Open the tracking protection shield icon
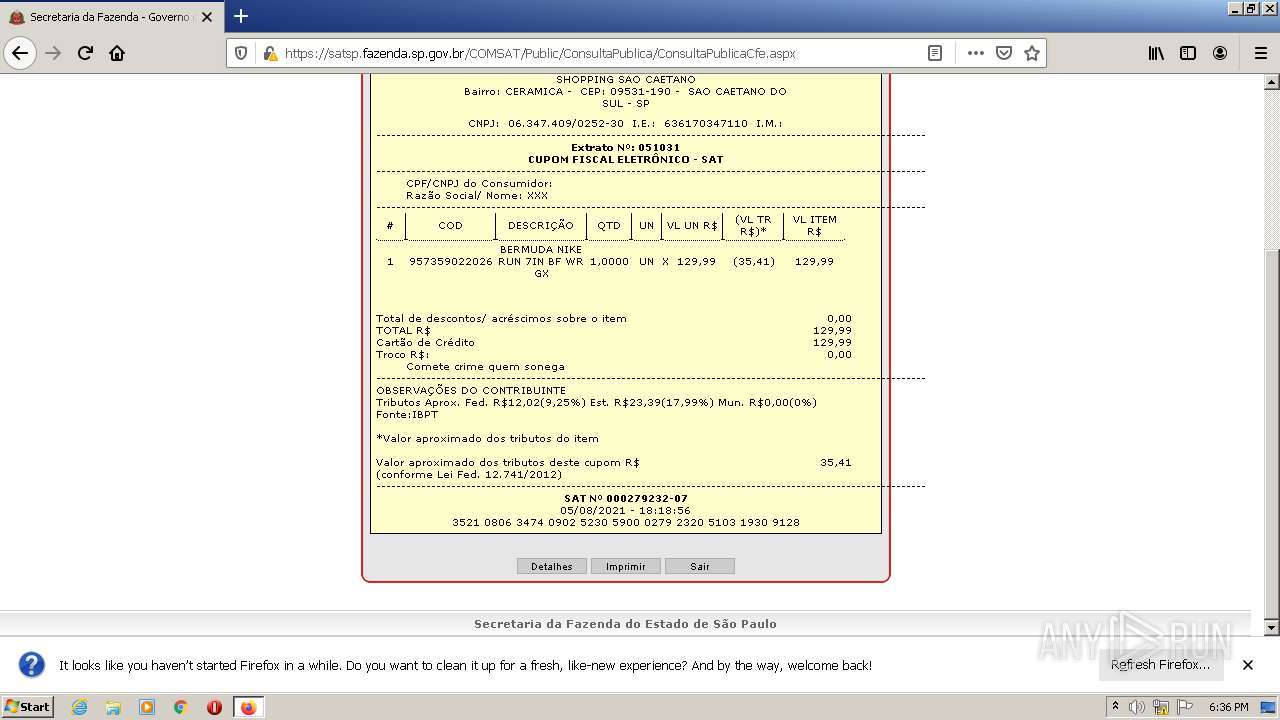 pyautogui.click(x=241, y=53)
